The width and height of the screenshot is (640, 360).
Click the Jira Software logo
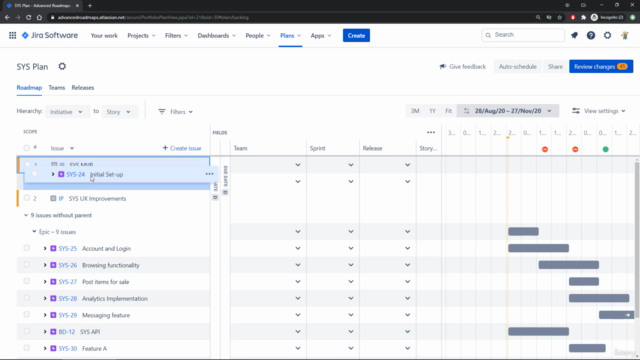point(50,36)
